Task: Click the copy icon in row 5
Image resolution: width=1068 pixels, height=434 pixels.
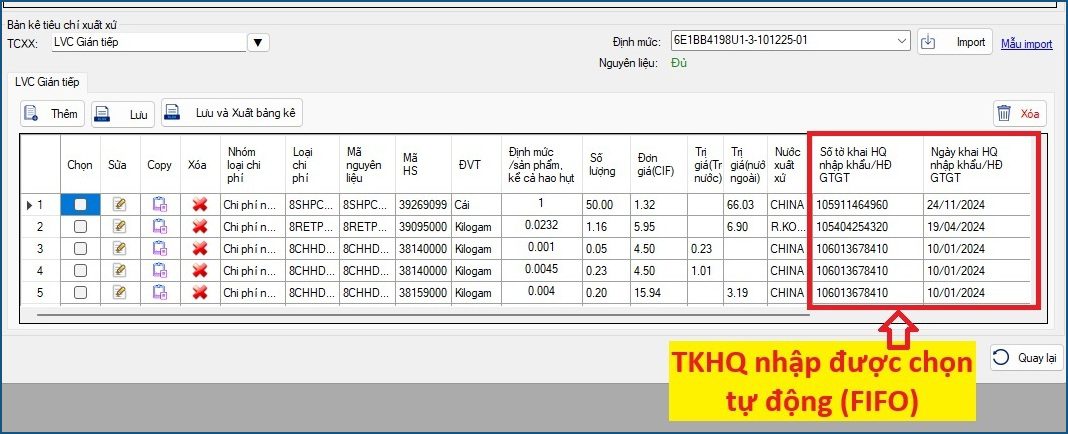Action: click(x=159, y=292)
